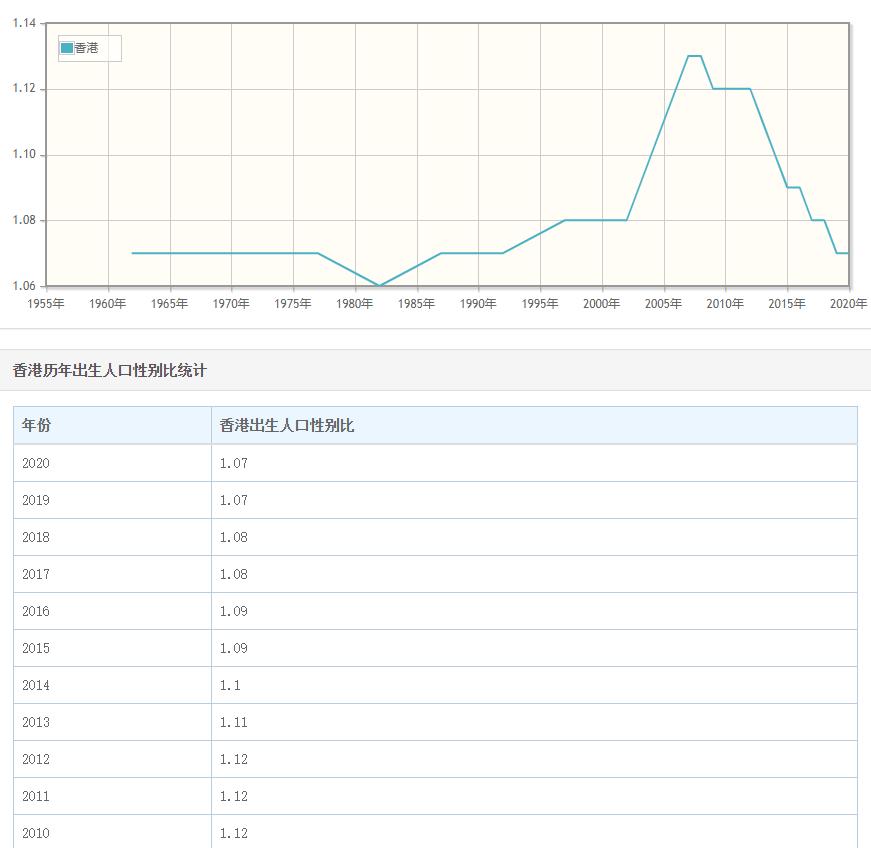Click the 香港历年出生人口性别比统计 section heading
The width and height of the screenshot is (871, 848).
[x=110, y=370]
